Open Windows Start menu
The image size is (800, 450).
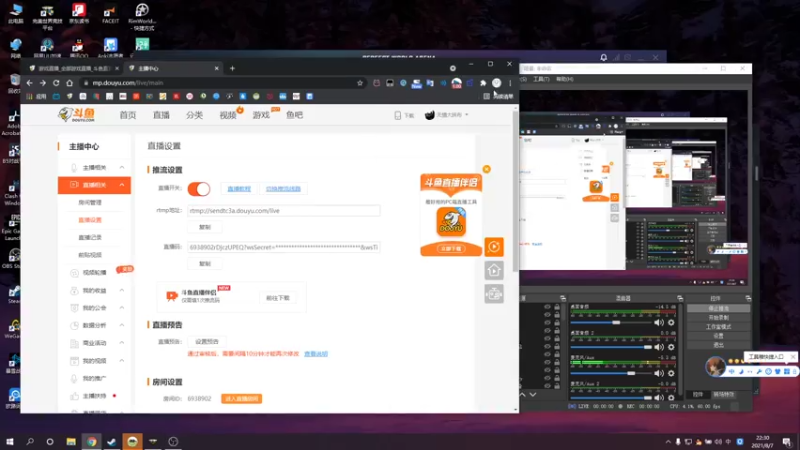pos(9,441)
